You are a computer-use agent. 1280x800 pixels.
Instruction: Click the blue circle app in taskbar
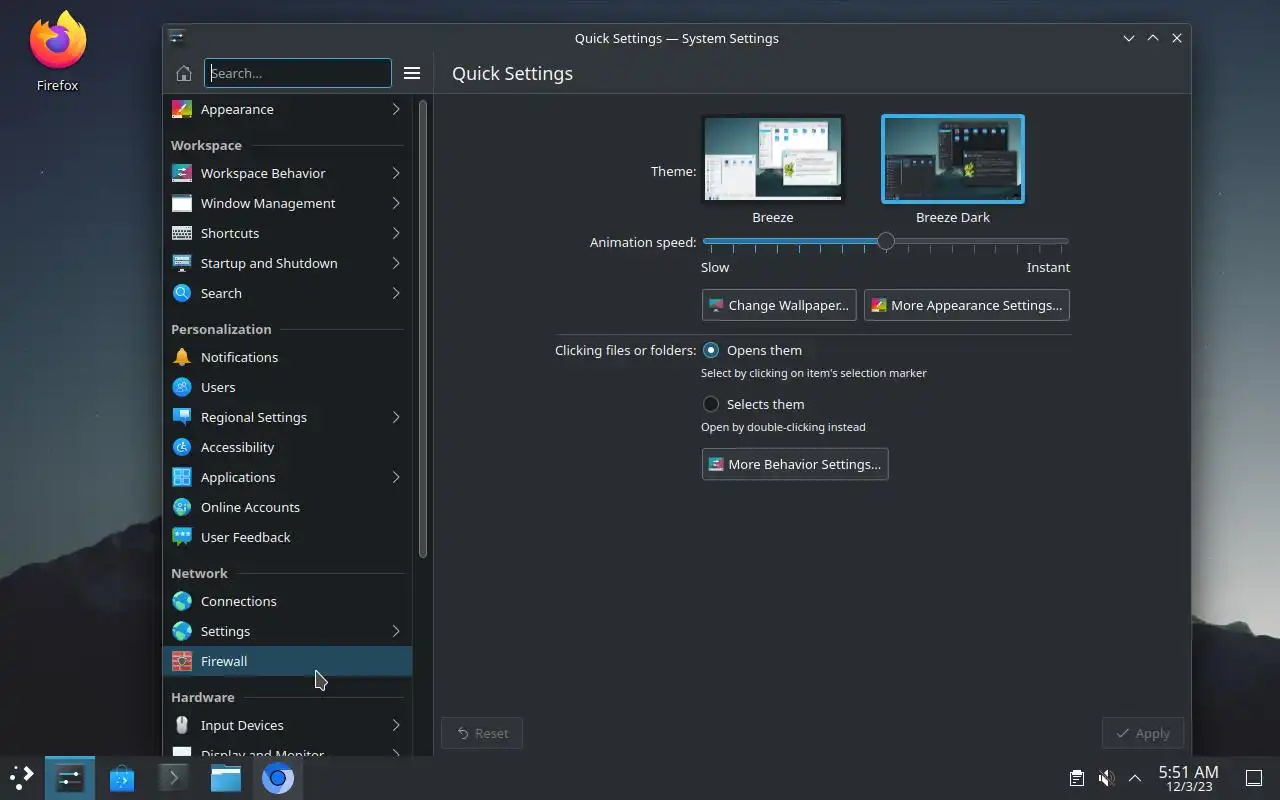pos(278,777)
